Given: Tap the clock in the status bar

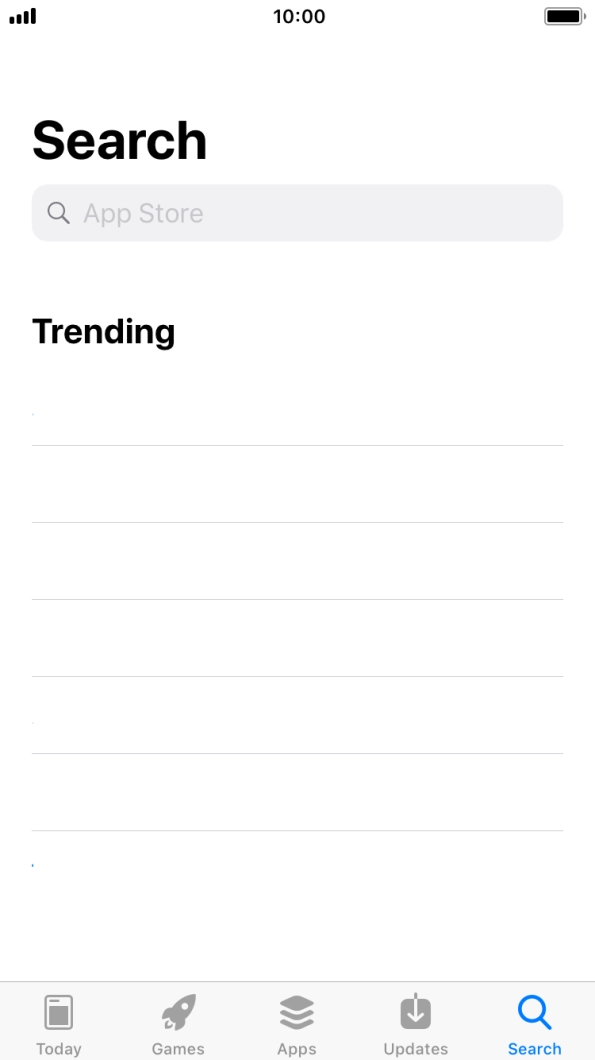Looking at the screenshot, I should click(x=297, y=16).
